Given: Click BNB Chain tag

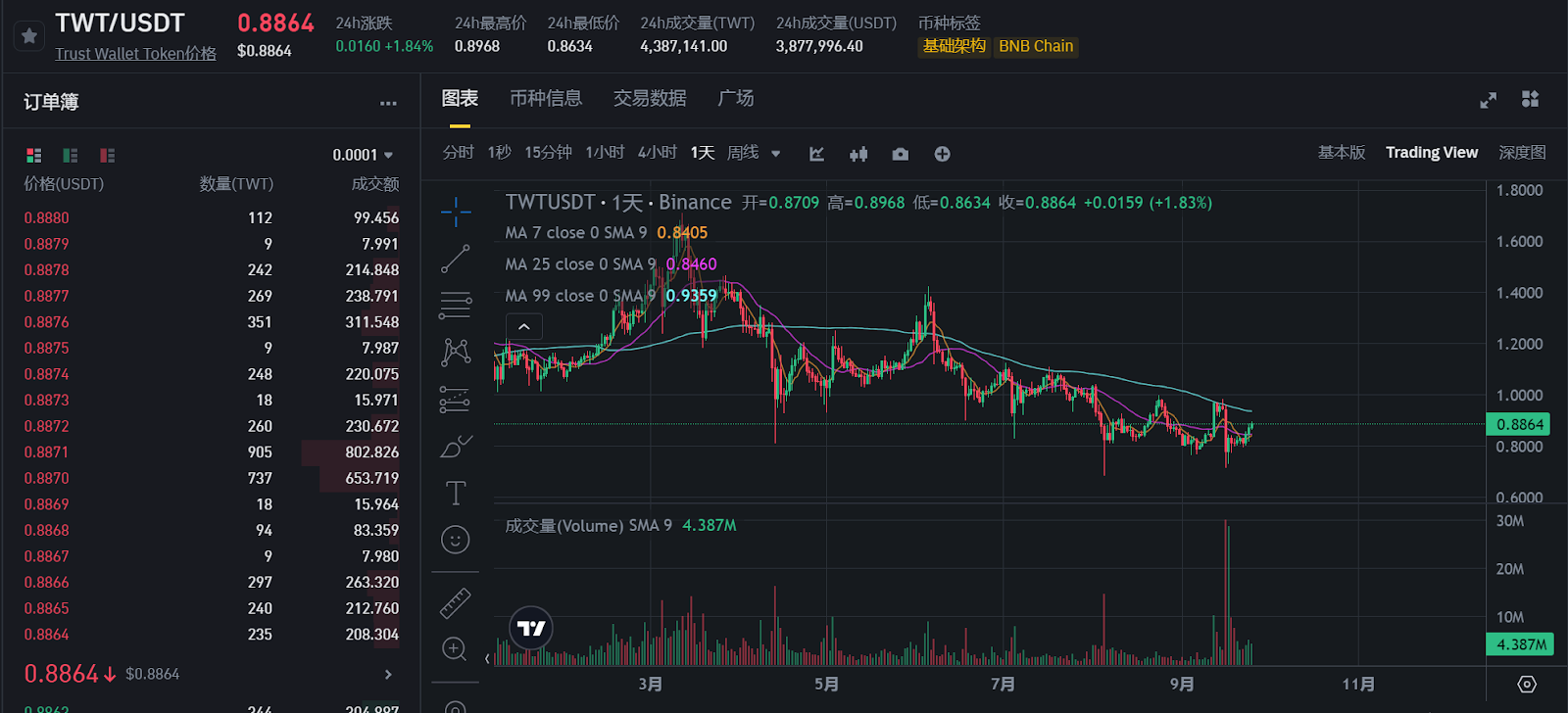Looking at the screenshot, I should (1036, 46).
